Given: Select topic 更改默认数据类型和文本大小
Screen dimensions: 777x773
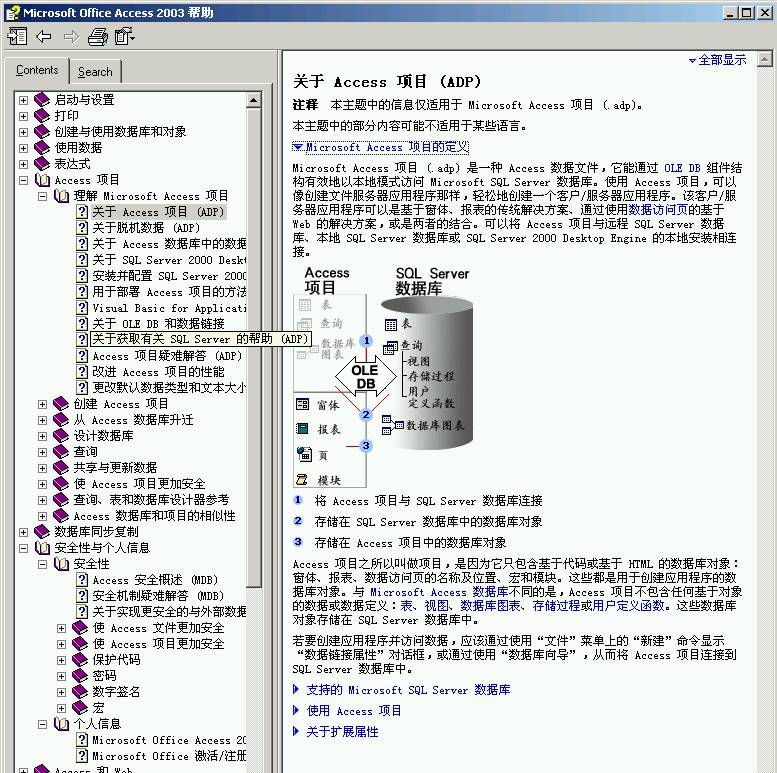Looking at the screenshot, I should [169, 387].
